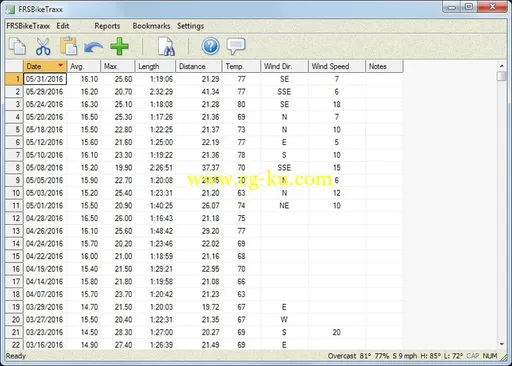Click distance cell 19.72
The width and height of the screenshot is (512, 366).
tap(199, 307)
